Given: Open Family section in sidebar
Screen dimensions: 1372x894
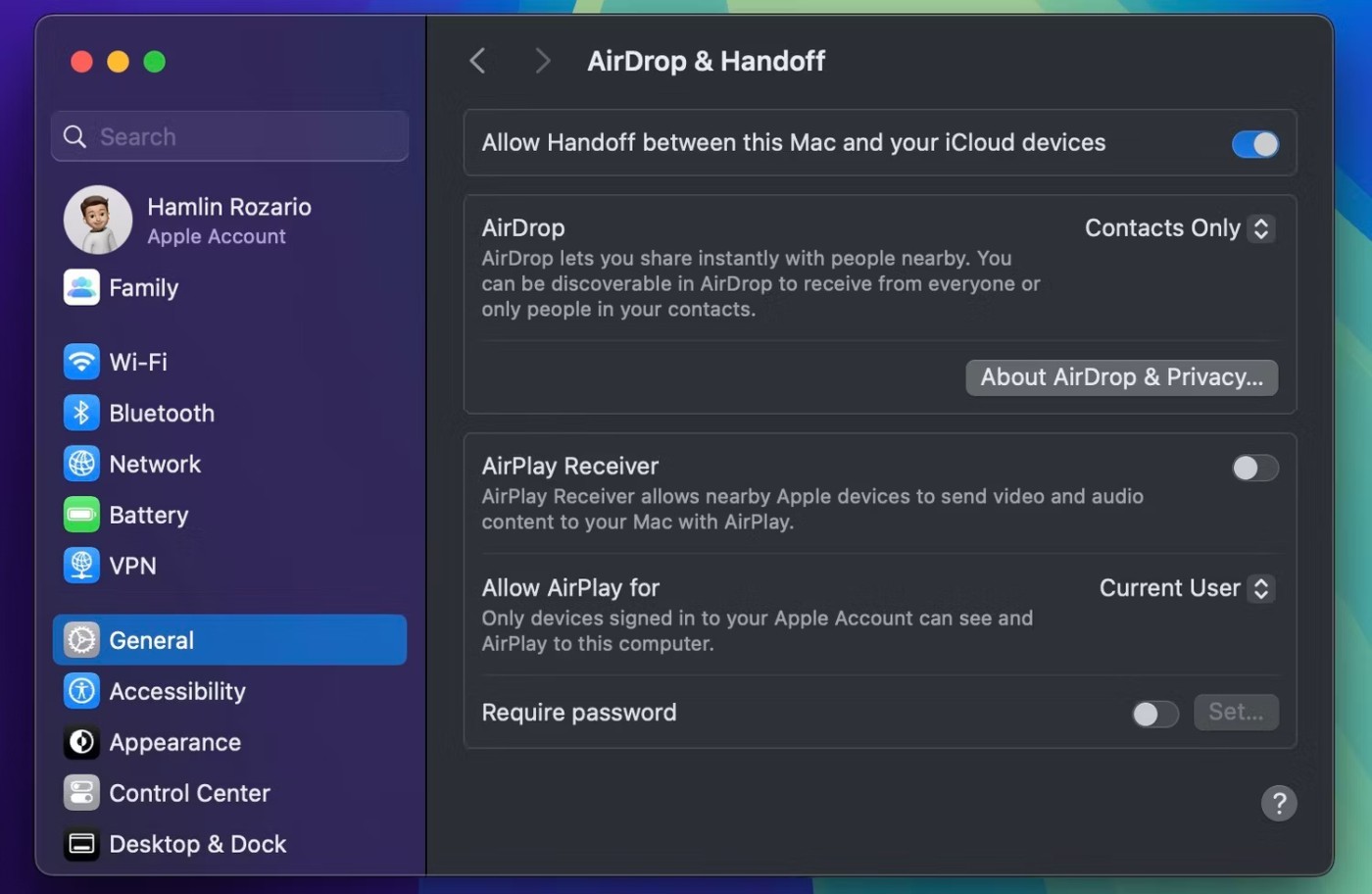Looking at the screenshot, I should point(143,288).
